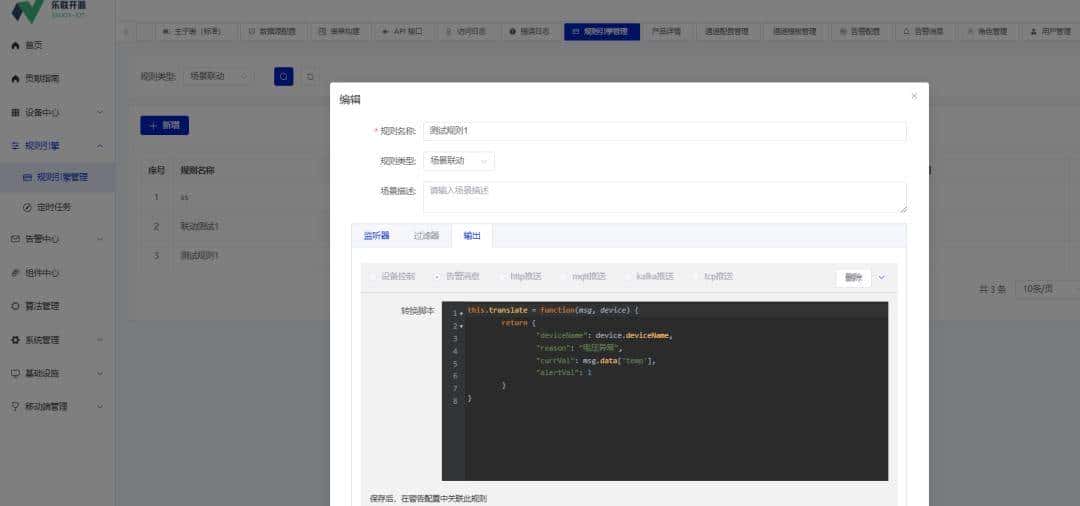Open the 10条/页 page size dropdown
This screenshot has height=506, width=1080.
click(1048, 289)
